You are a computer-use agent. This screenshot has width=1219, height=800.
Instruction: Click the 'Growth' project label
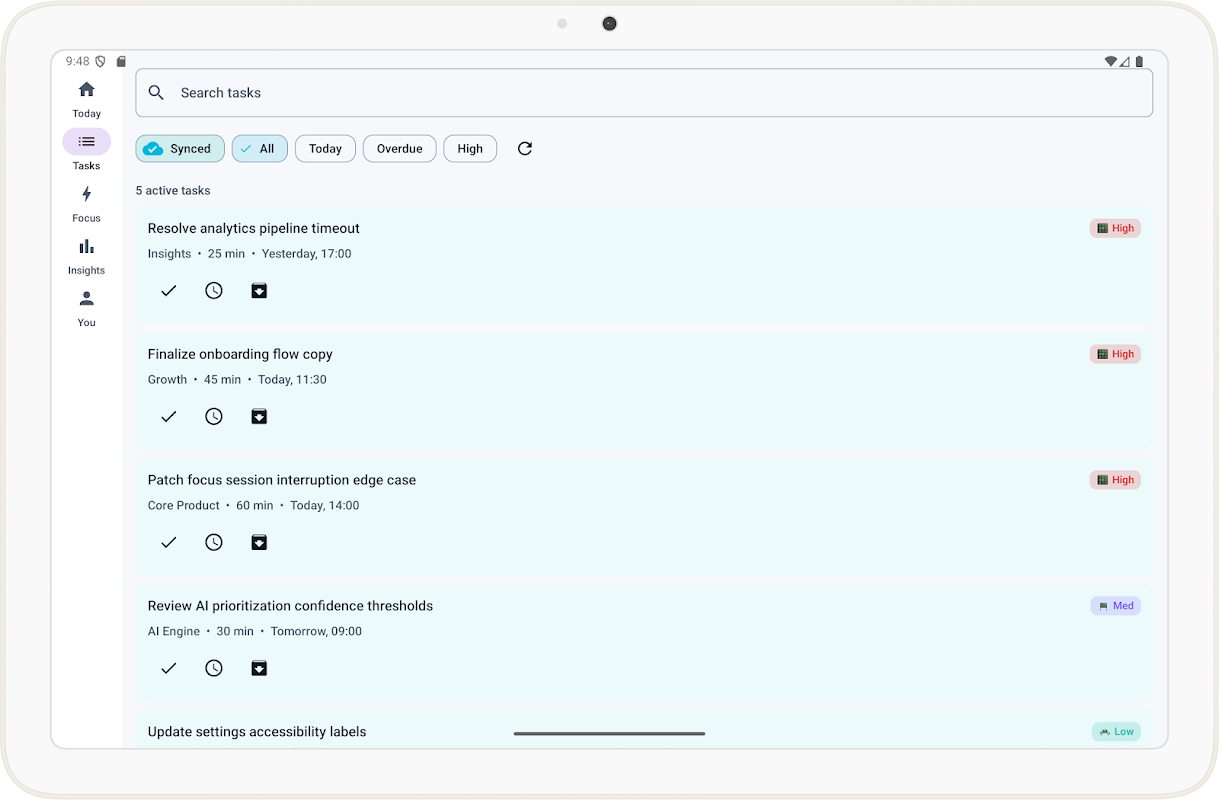click(167, 380)
